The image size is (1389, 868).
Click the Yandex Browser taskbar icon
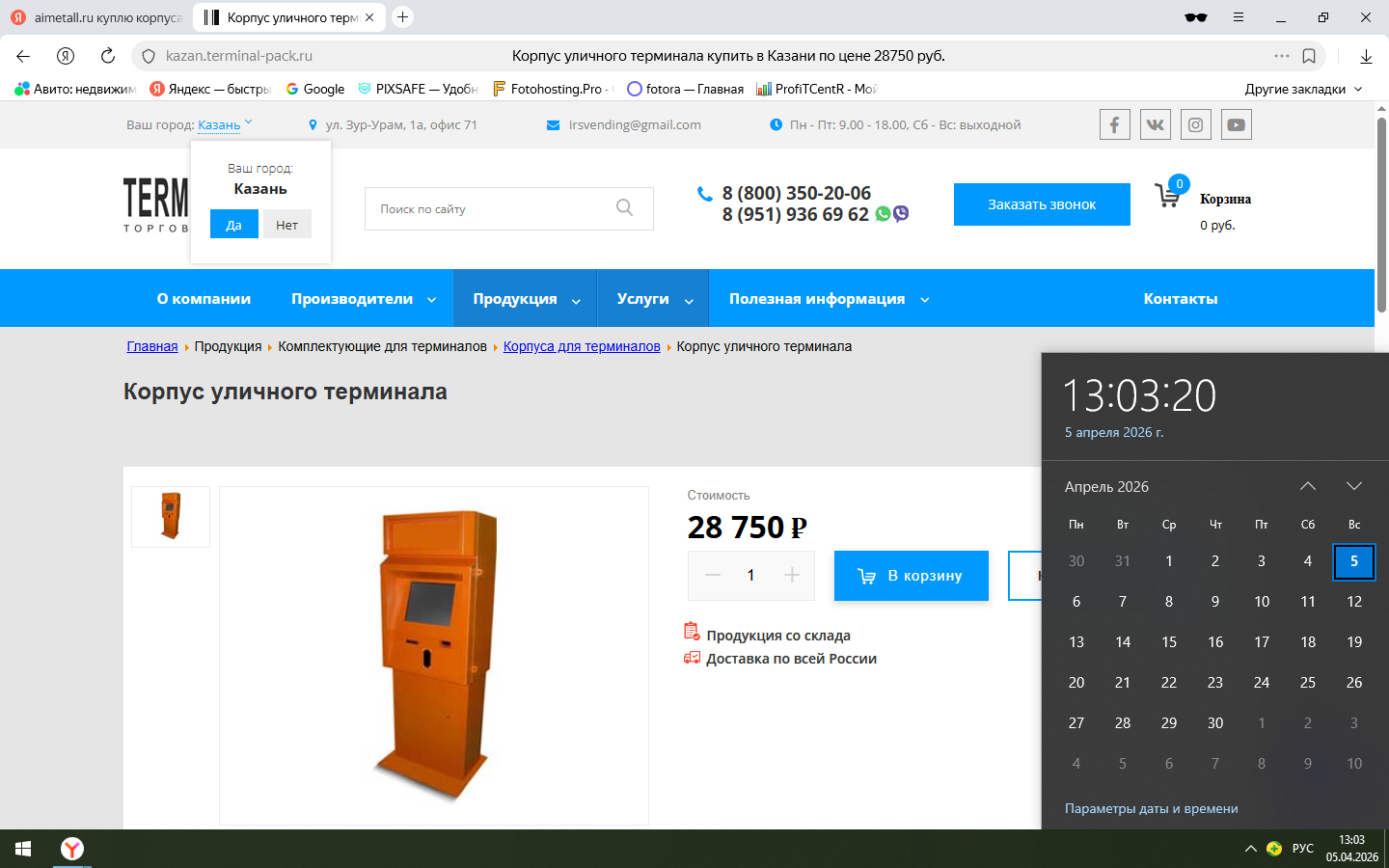pyautogui.click(x=72, y=849)
